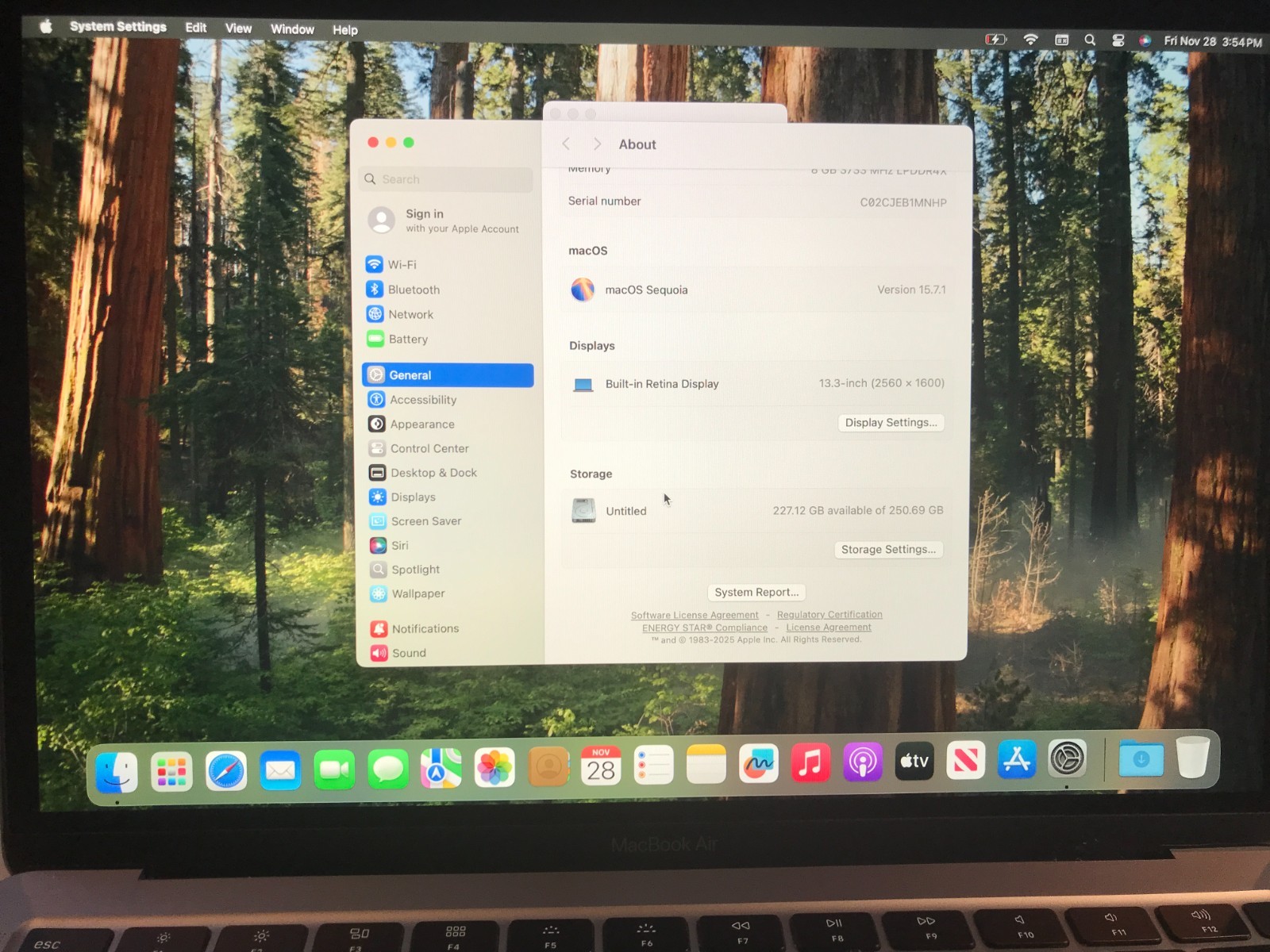Screen dimensions: 1270x952
Task: Open the Mail app in the Dock
Action: click(280, 770)
